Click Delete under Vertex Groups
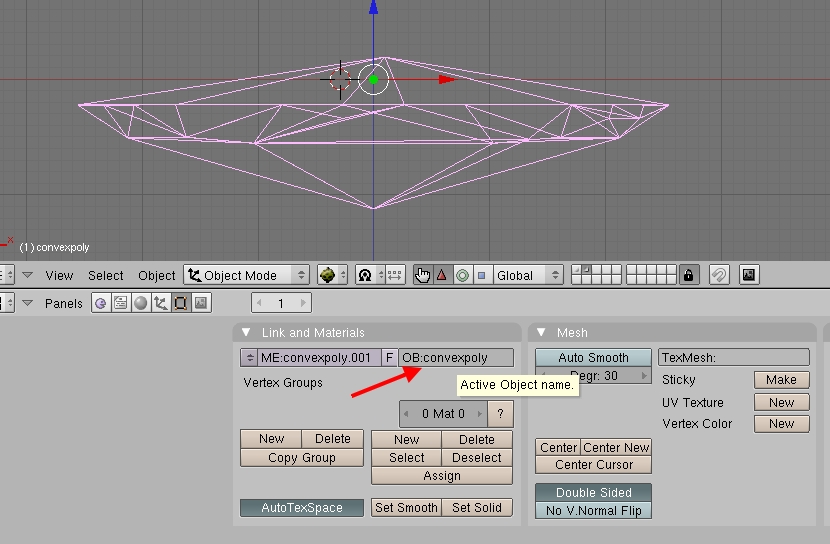The image size is (830, 544). [332, 439]
